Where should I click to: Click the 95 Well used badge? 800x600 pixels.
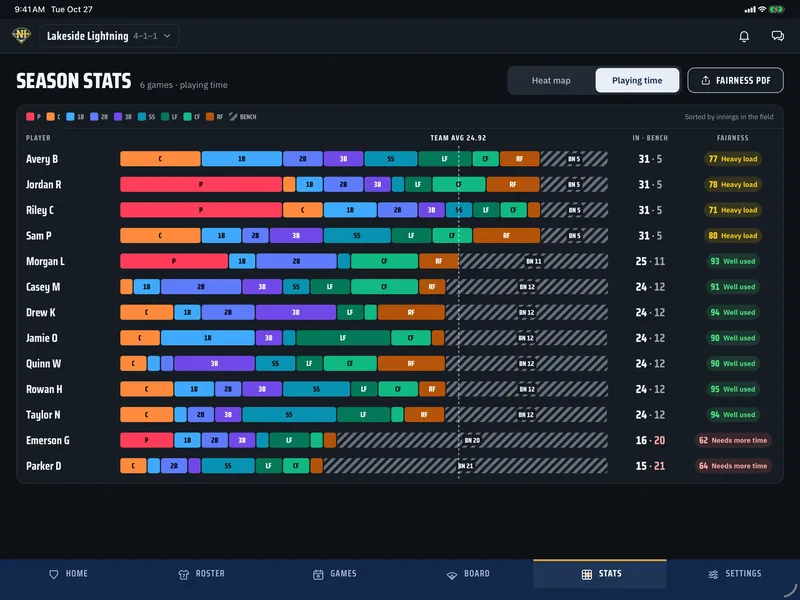tap(733, 388)
